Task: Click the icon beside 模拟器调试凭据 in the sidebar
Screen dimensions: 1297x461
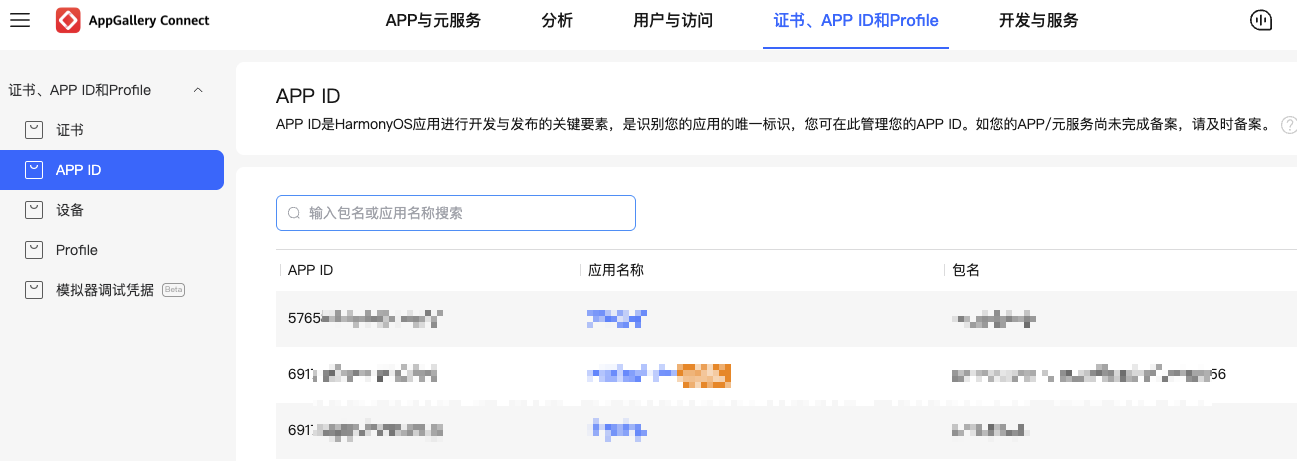Action: point(35,290)
